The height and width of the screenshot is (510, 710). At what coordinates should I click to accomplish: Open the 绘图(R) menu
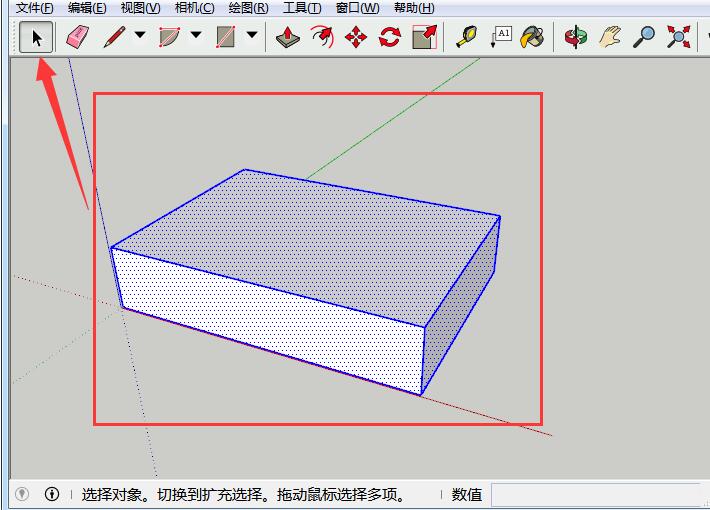248,8
